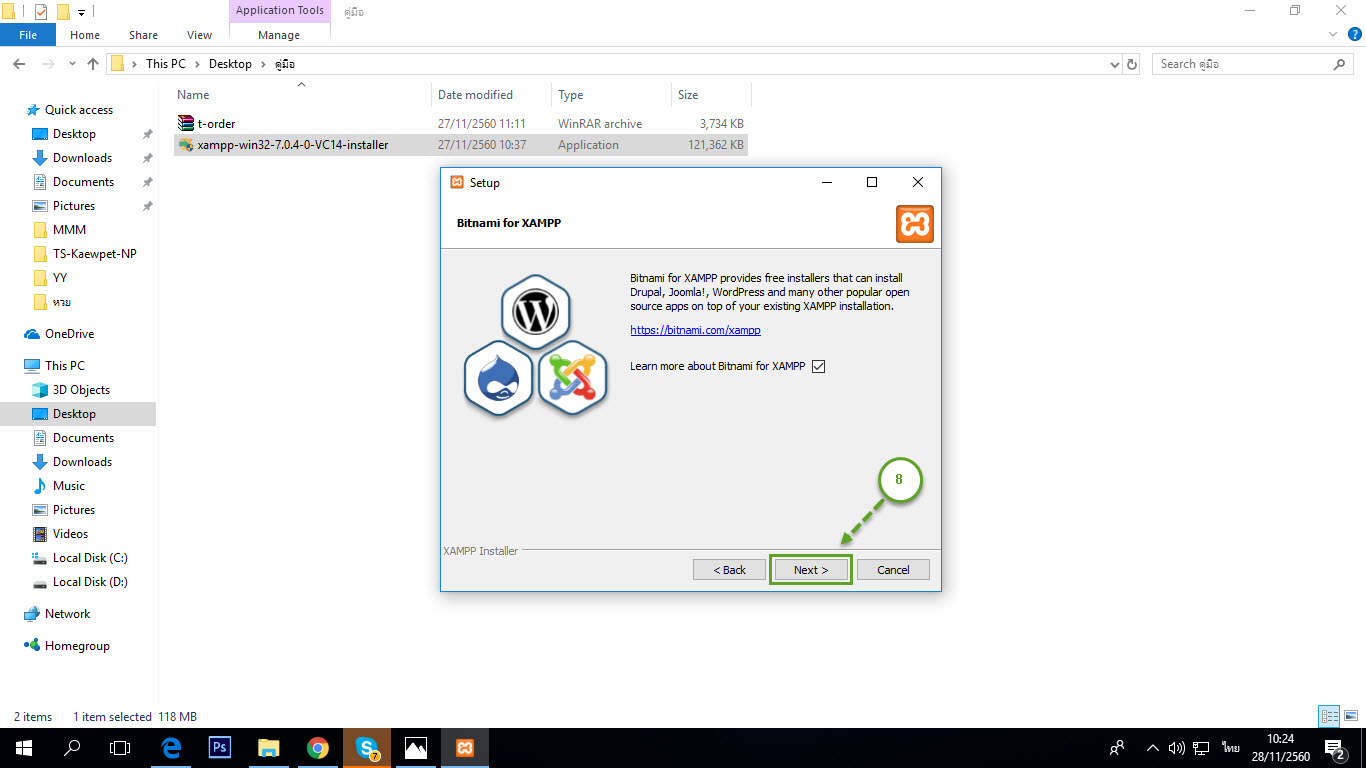
Task: Open Quick access in the navigation pane
Action: (x=79, y=110)
